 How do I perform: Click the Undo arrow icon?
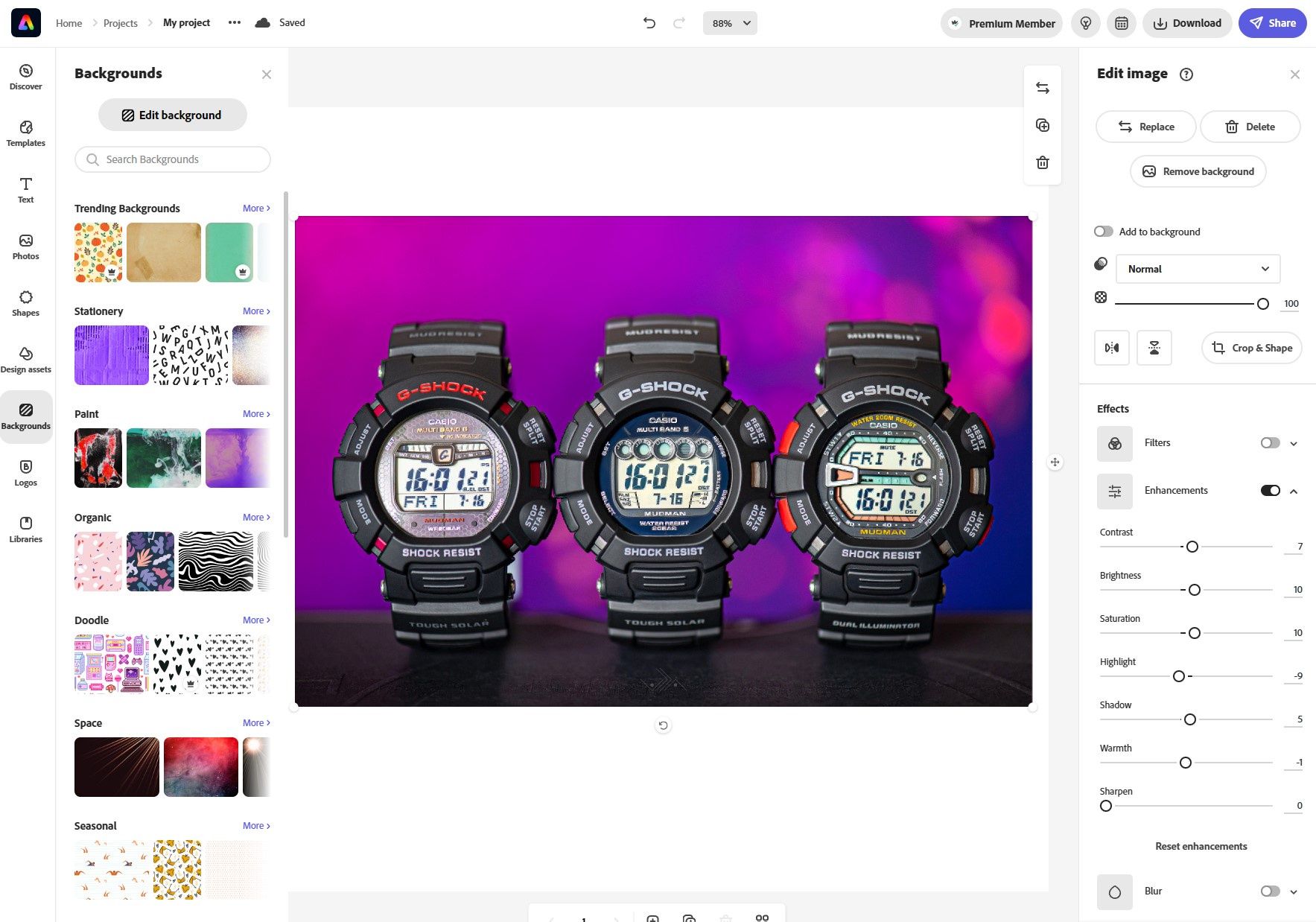[x=649, y=23]
